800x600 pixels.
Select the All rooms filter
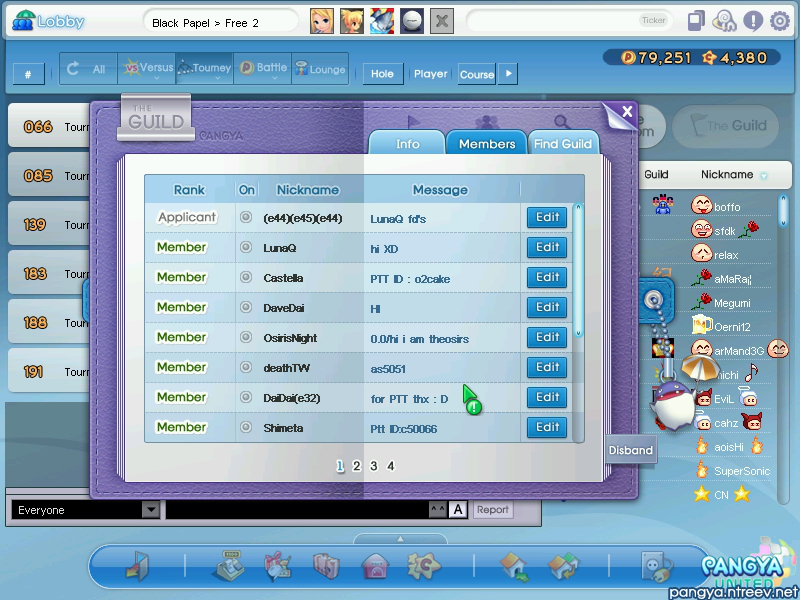click(x=88, y=69)
